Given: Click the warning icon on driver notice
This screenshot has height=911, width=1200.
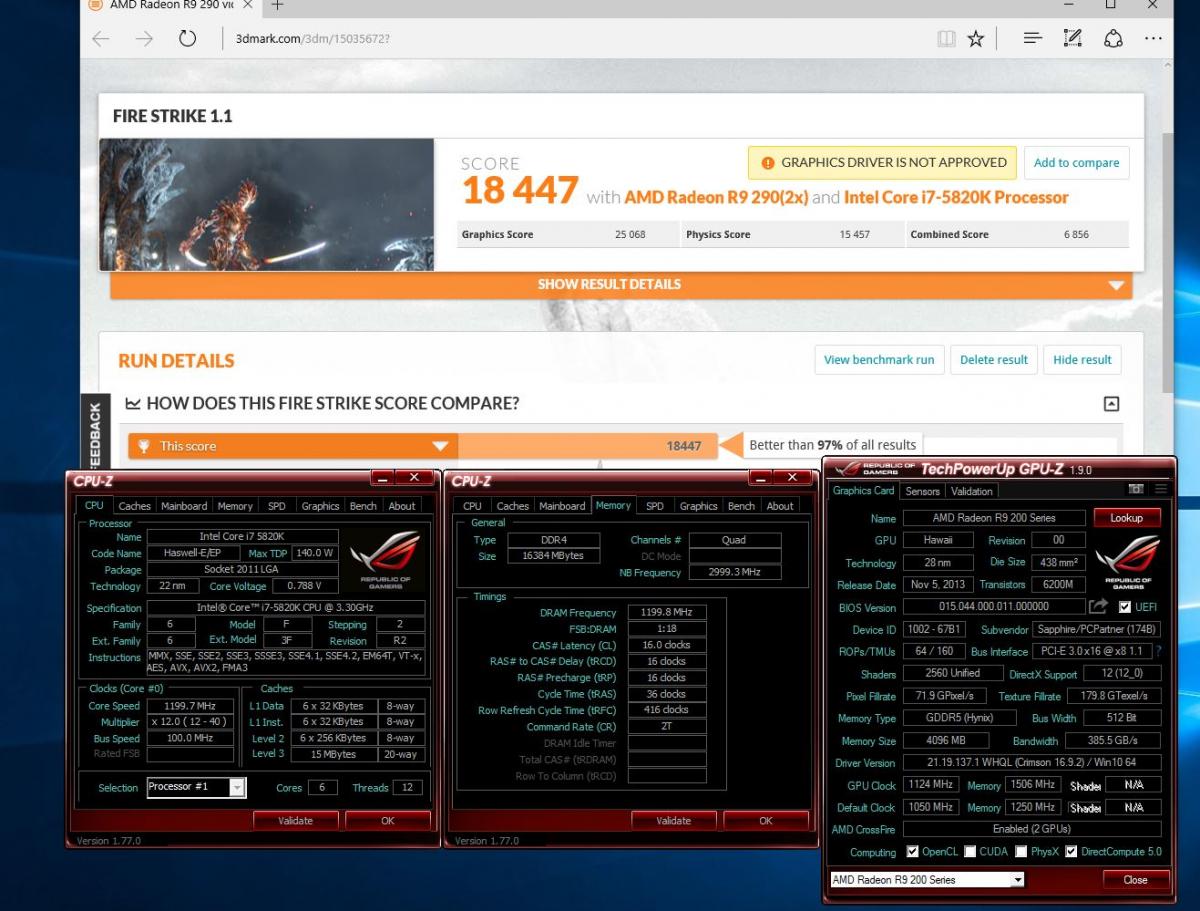Looking at the screenshot, I should [767, 162].
